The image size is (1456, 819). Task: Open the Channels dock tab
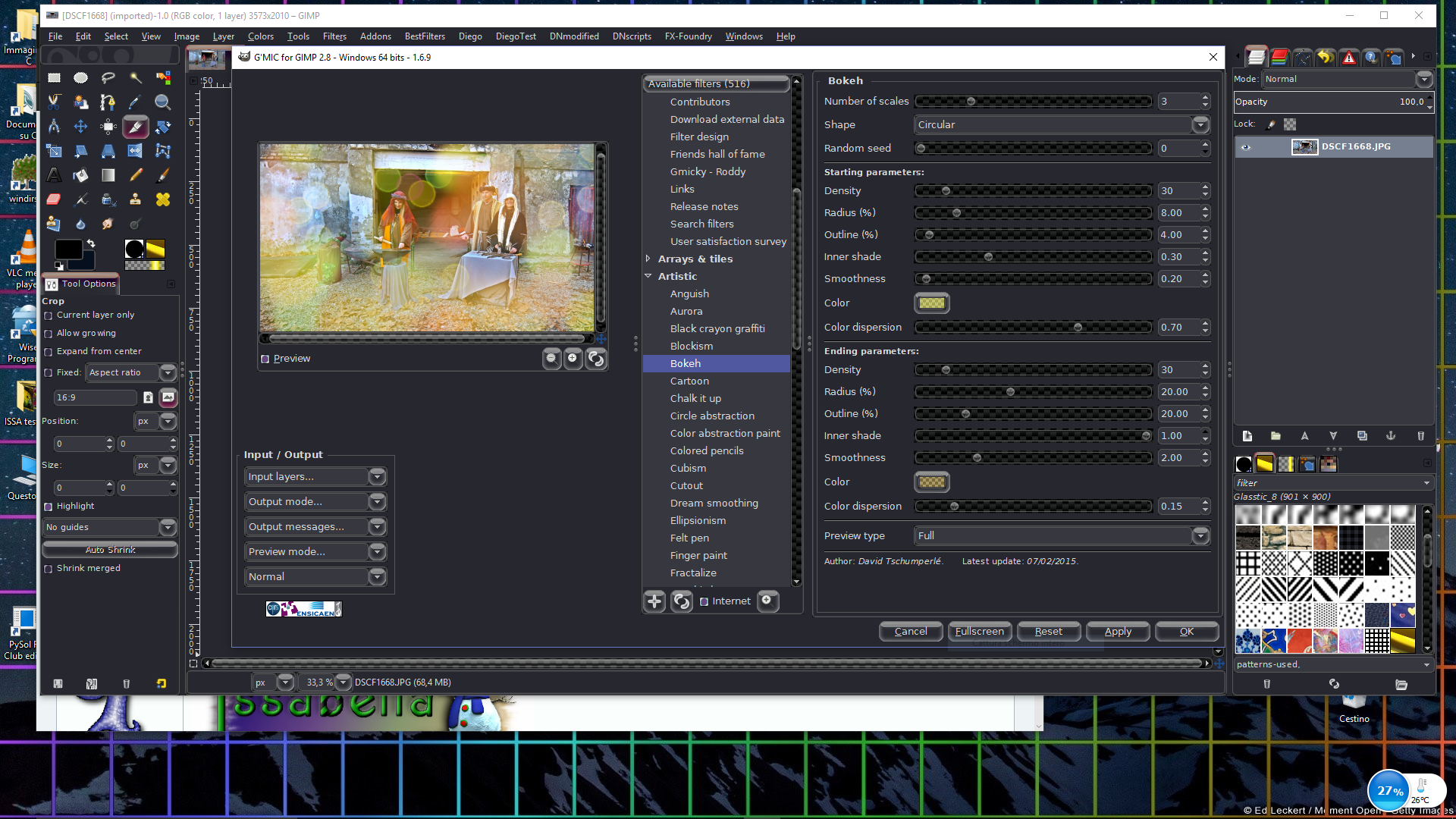[1280, 57]
